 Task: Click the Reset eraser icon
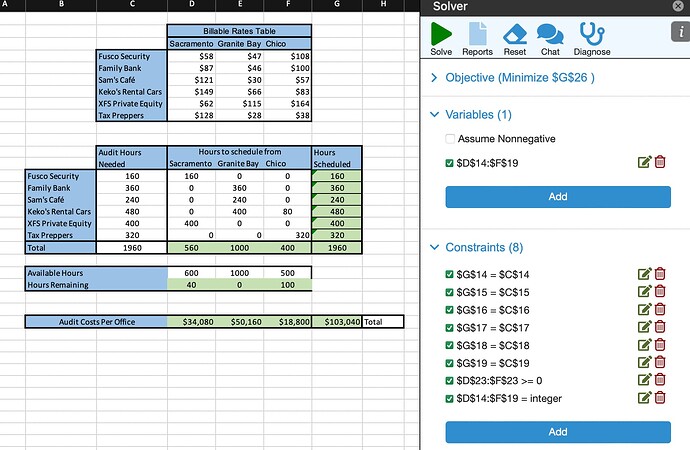coord(515,39)
